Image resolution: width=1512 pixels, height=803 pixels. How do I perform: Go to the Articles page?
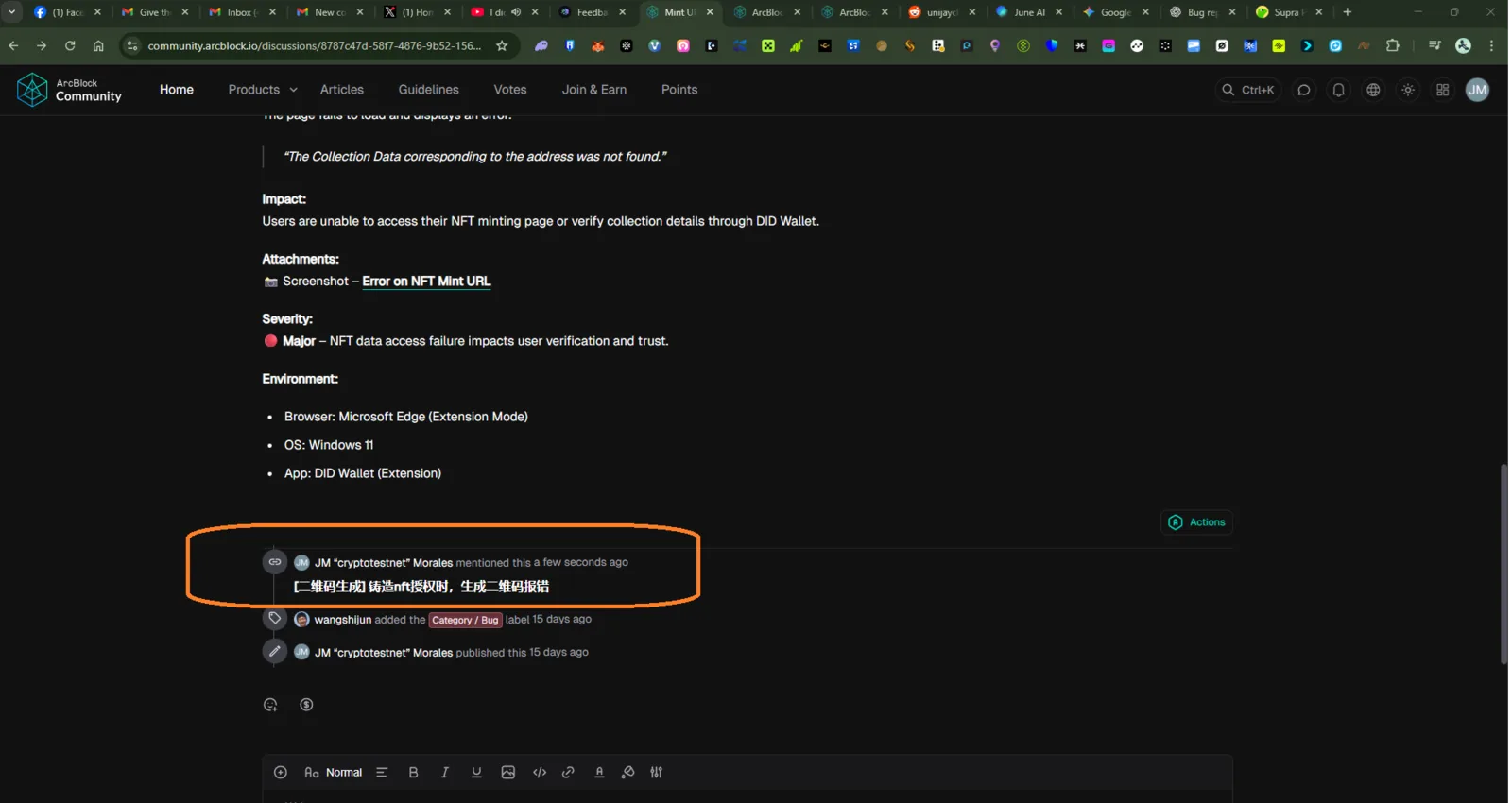click(342, 90)
